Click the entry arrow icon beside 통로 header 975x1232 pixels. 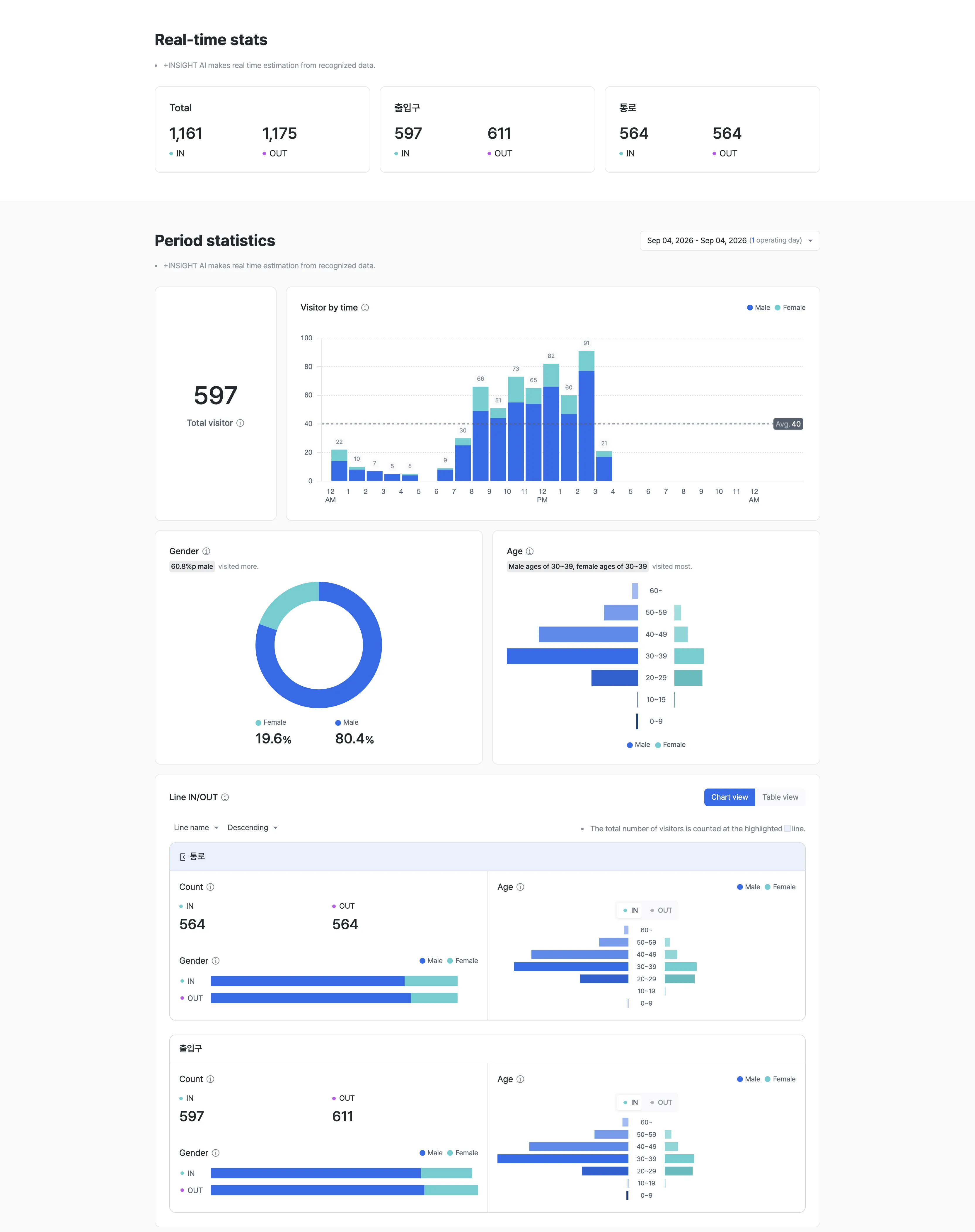click(x=183, y=856)
